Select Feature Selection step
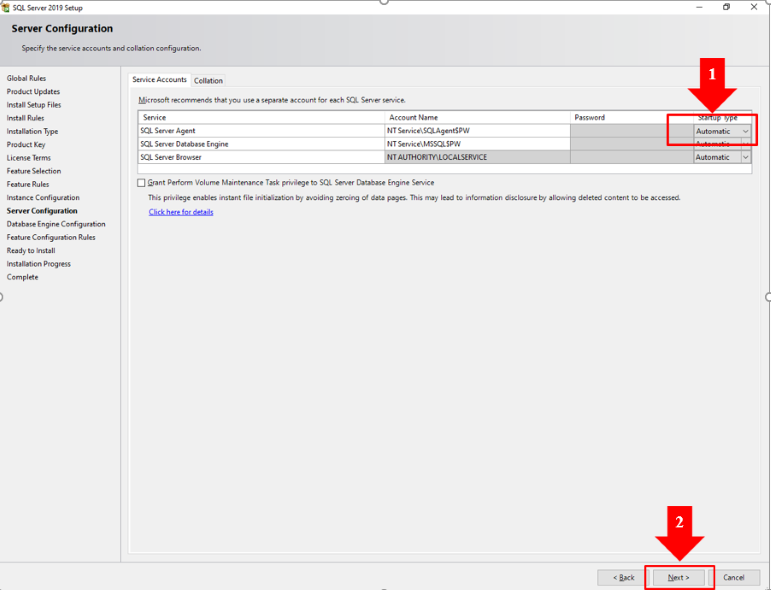Image resolution: width=771 pixels, height=590 pixels. click(x=33, y=171)
